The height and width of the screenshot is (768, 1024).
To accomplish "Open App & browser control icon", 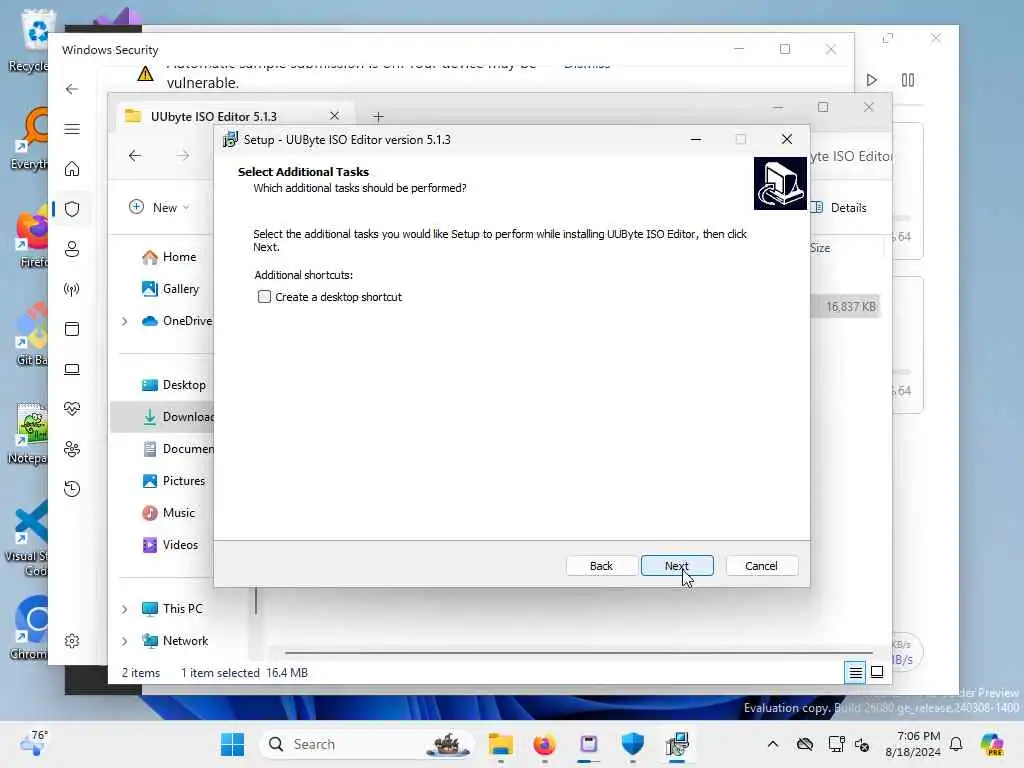I will [x=72, y=328].
